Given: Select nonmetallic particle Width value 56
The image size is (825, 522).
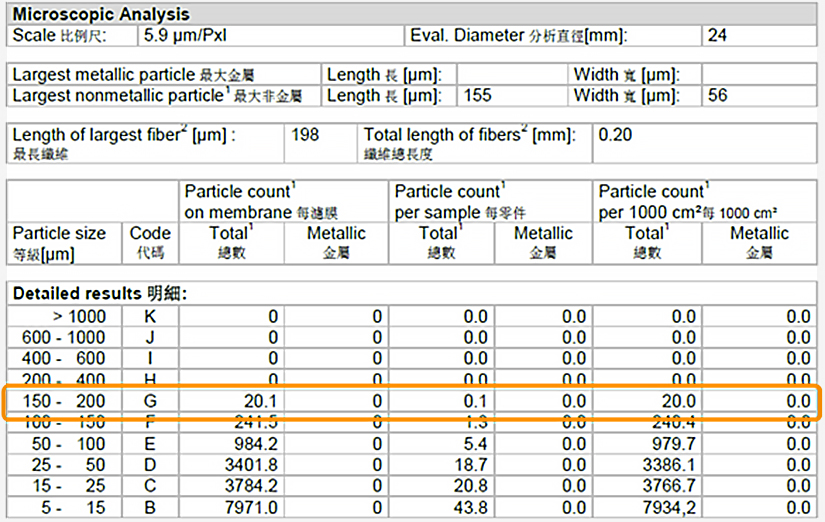Looking at the screenshot, I should [717, 96].
